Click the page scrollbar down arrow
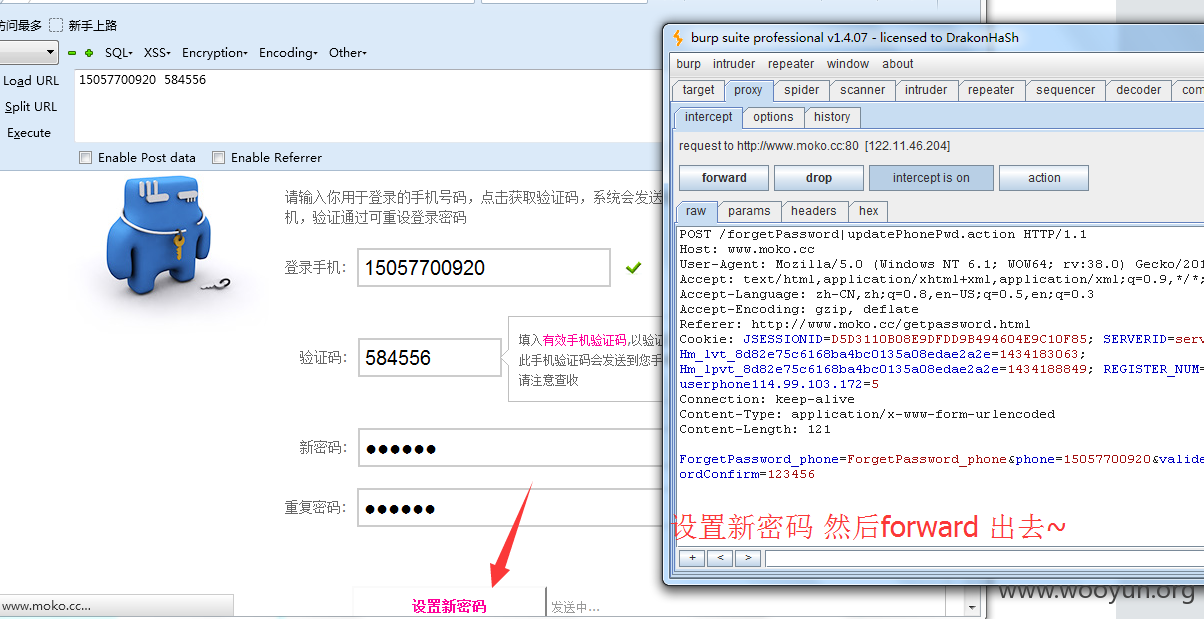1204x619 pixels. click(x=972, y=607)
